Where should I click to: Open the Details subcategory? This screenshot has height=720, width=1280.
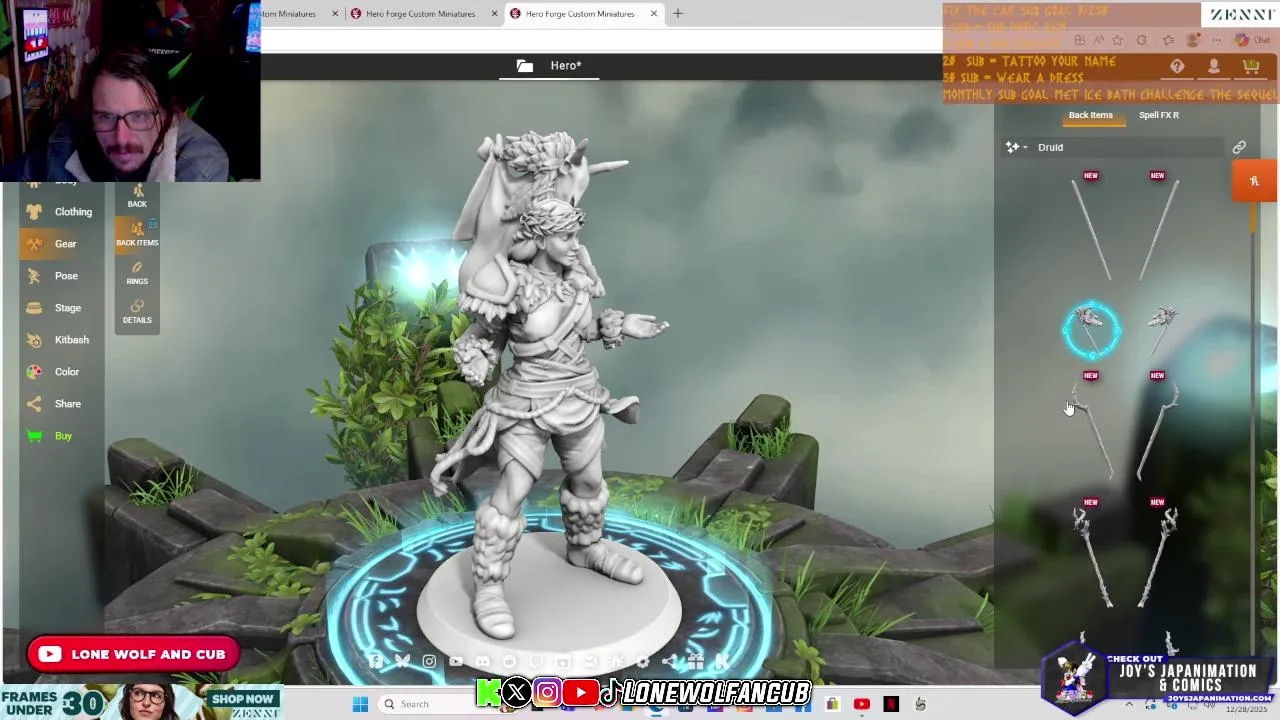pos(137,312)
